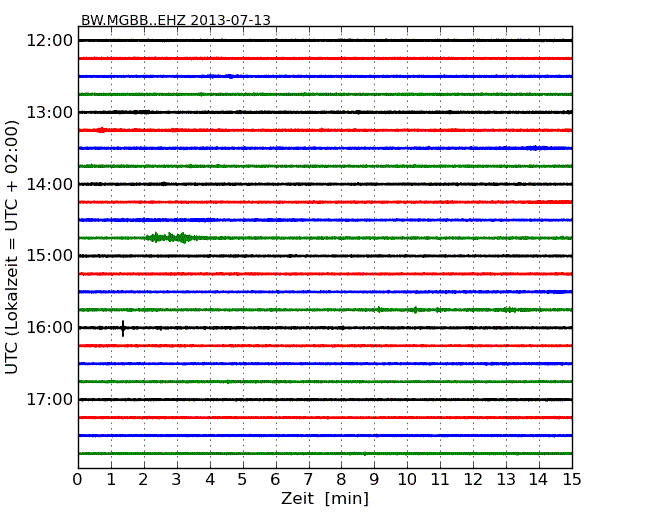
Task: Click the large green burst before 15:00
Action: click(171, 238)
